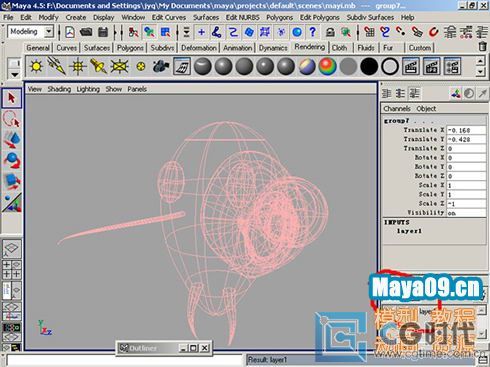Activate the Rotate tool sphere icon

(12, 160)
